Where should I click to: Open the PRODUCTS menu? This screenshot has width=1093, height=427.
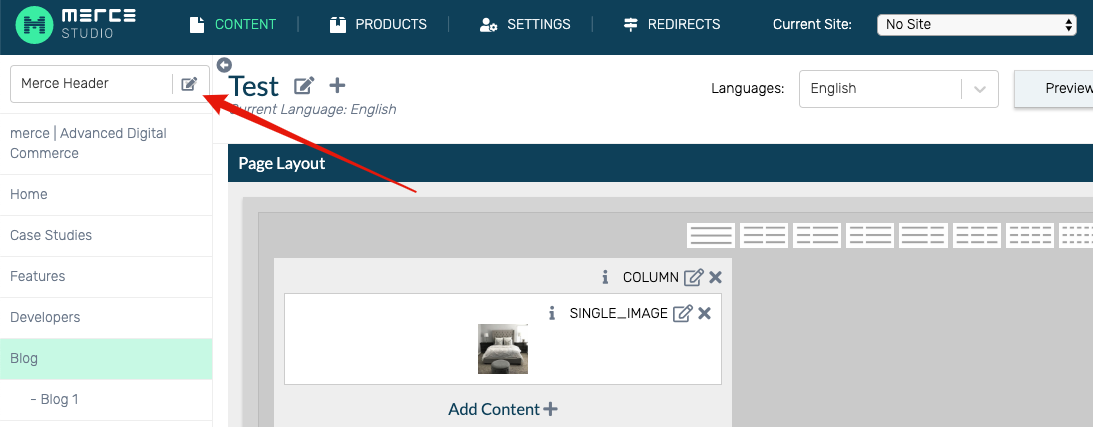(x=379, y=24)
